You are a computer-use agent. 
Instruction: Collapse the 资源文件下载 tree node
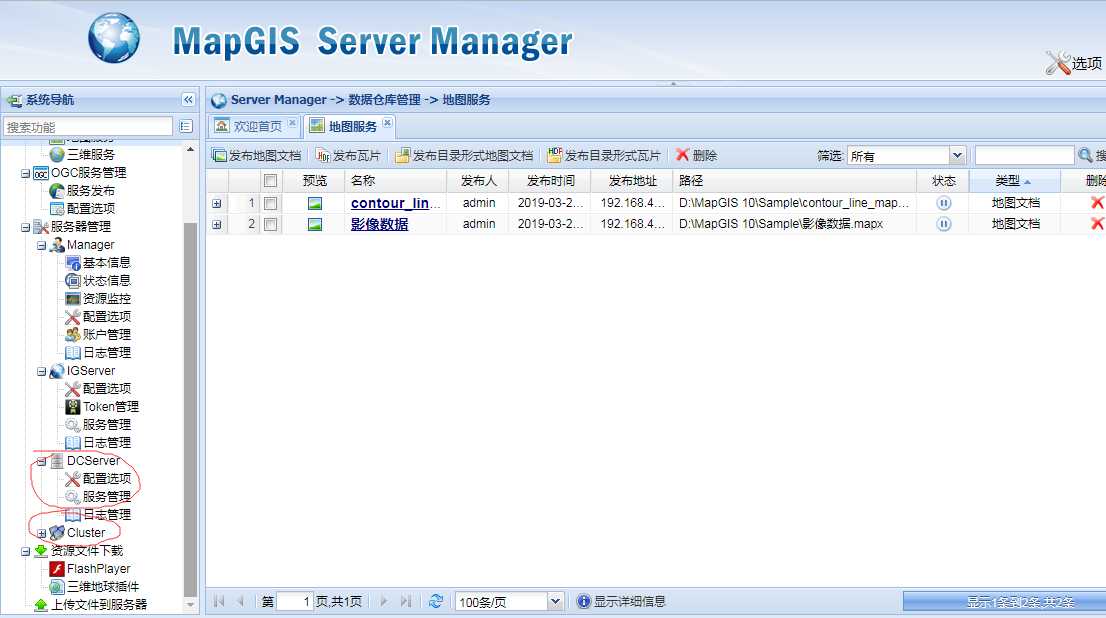tap(25, 551)
